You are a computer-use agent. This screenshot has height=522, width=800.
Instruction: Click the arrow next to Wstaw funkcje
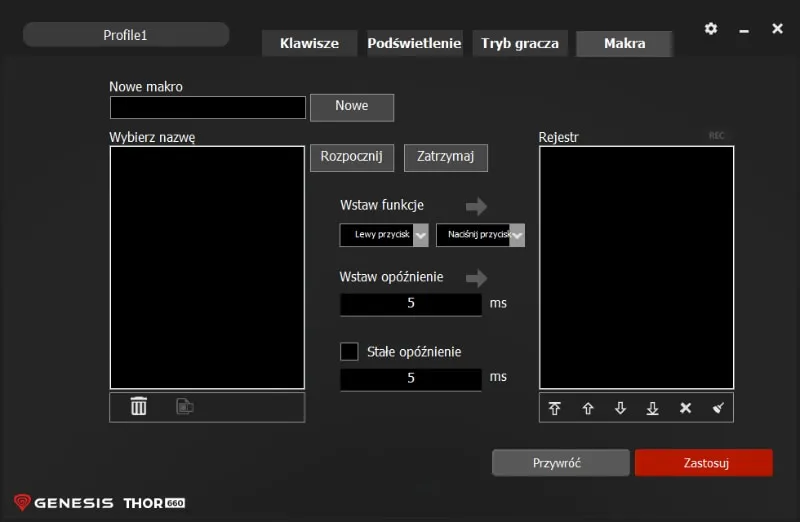point(476,206)
